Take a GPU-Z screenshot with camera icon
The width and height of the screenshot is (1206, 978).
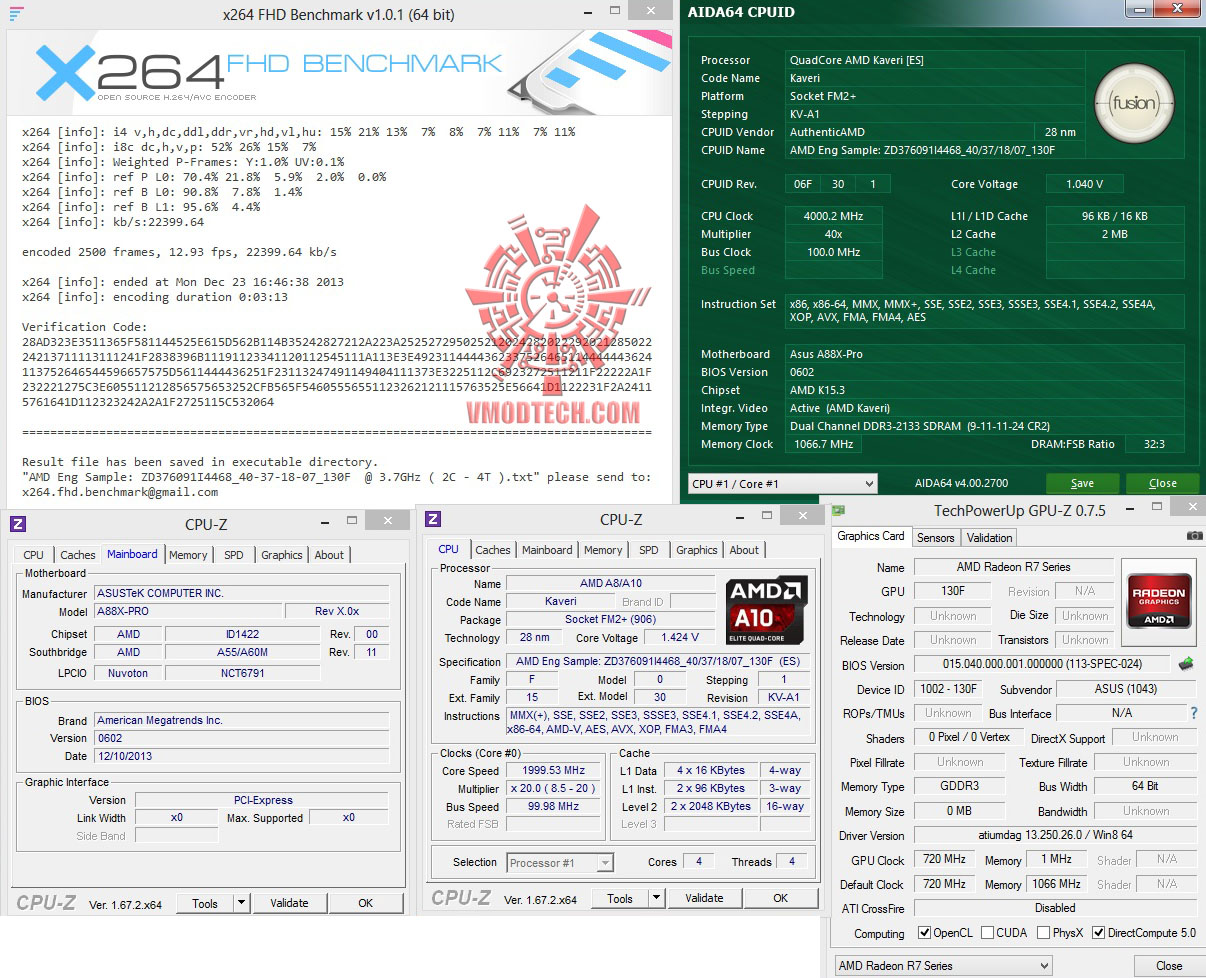(1194, 536)
